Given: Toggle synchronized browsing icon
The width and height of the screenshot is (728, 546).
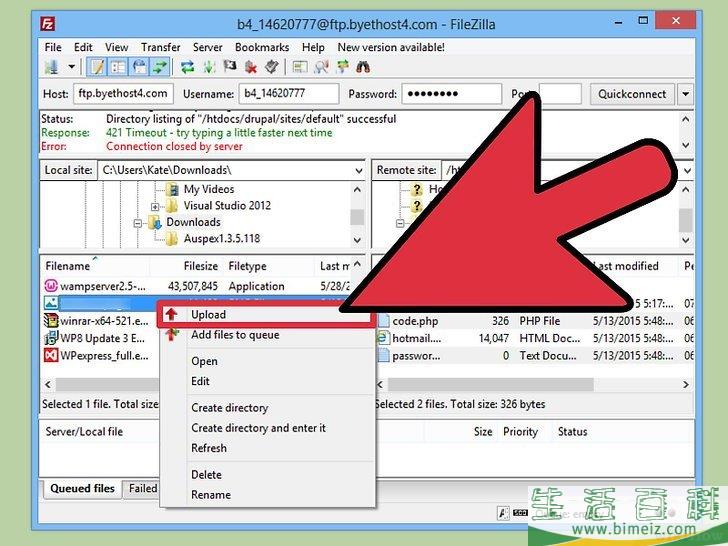Looking at the screenshot, I should [343, 67].
